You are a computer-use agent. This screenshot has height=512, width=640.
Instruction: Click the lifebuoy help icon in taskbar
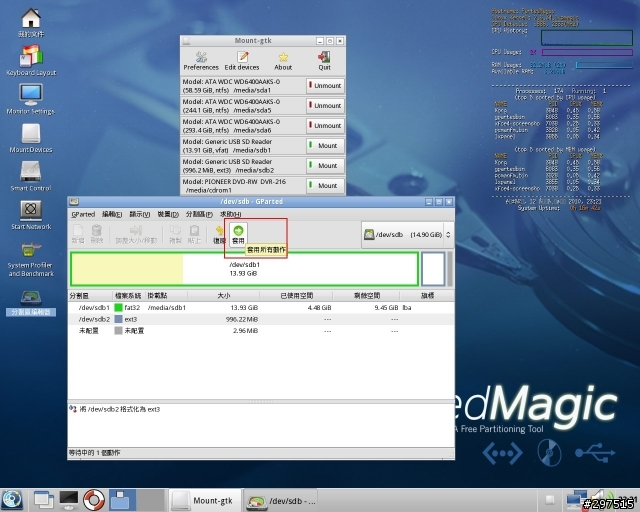pyautogui.click(x=94, y=500)
